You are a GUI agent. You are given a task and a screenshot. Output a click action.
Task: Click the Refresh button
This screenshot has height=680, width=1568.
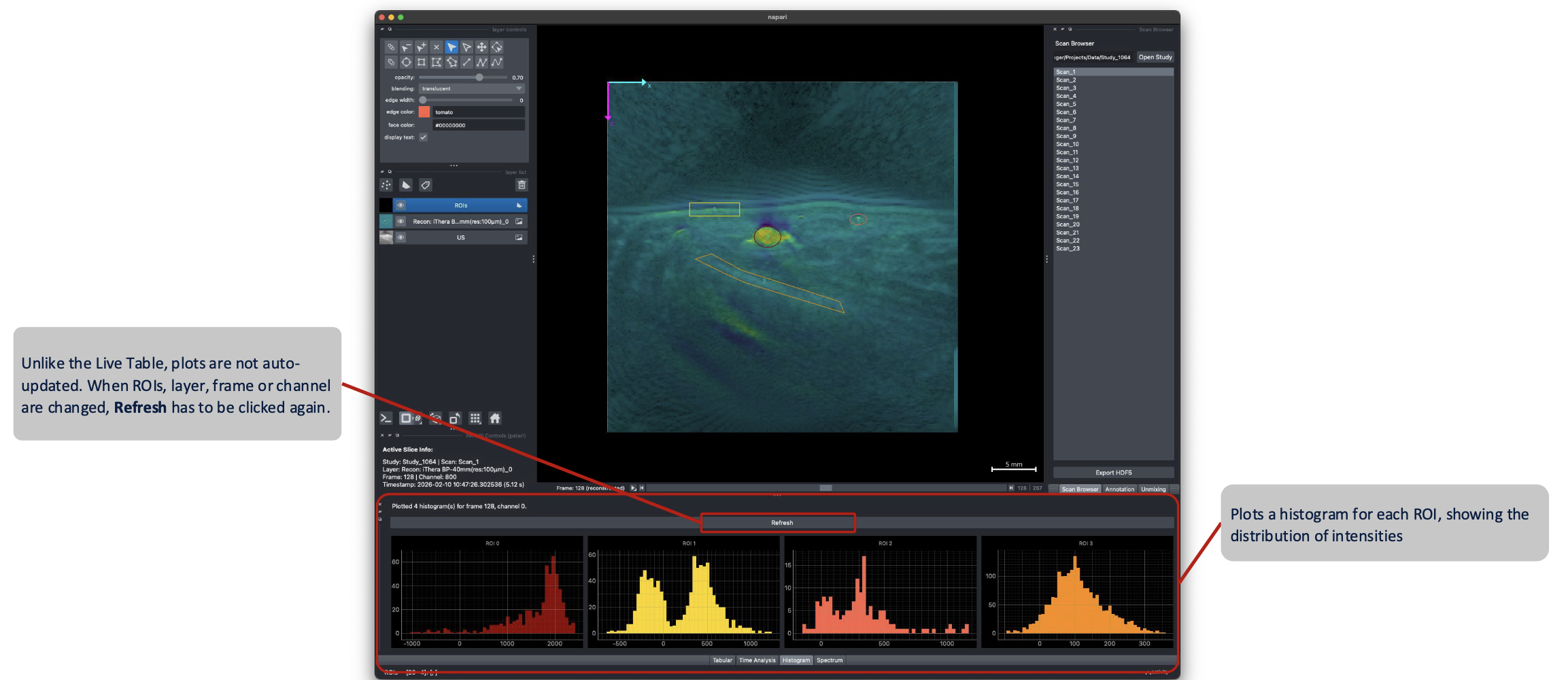(782, 522)
